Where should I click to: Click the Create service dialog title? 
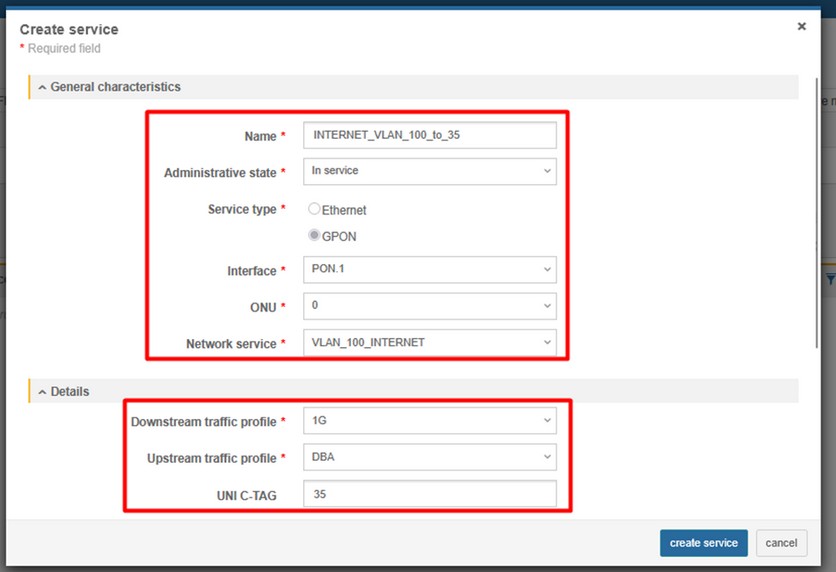(69, 30)
